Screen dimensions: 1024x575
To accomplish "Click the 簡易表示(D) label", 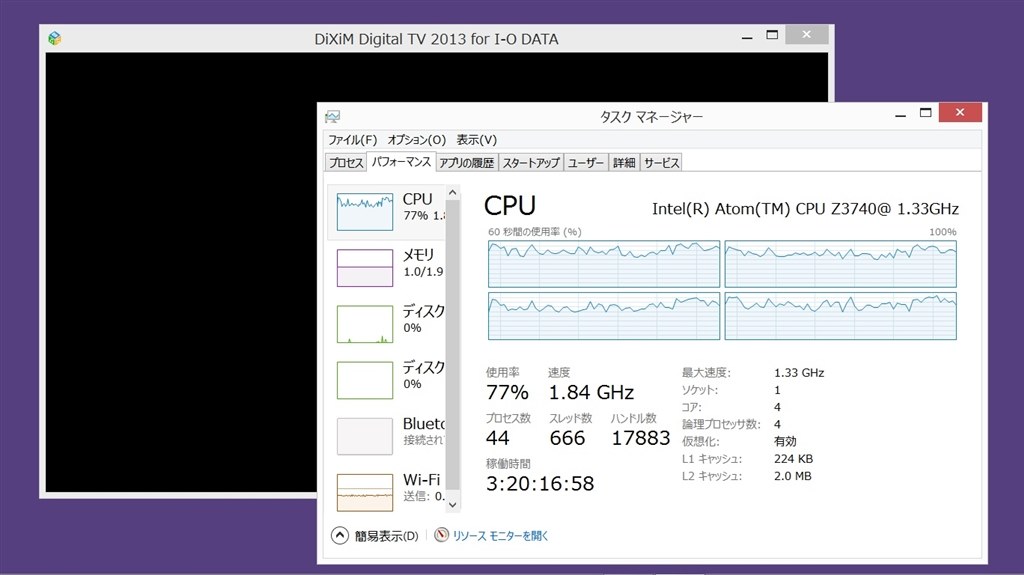I will coord(387,536).
